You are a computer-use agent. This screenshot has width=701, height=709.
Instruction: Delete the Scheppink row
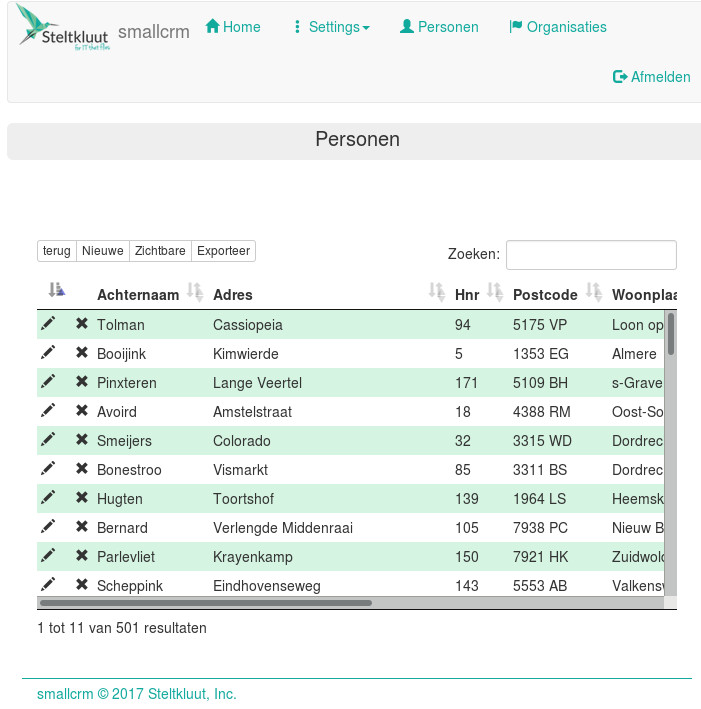[x=82, y=584]
